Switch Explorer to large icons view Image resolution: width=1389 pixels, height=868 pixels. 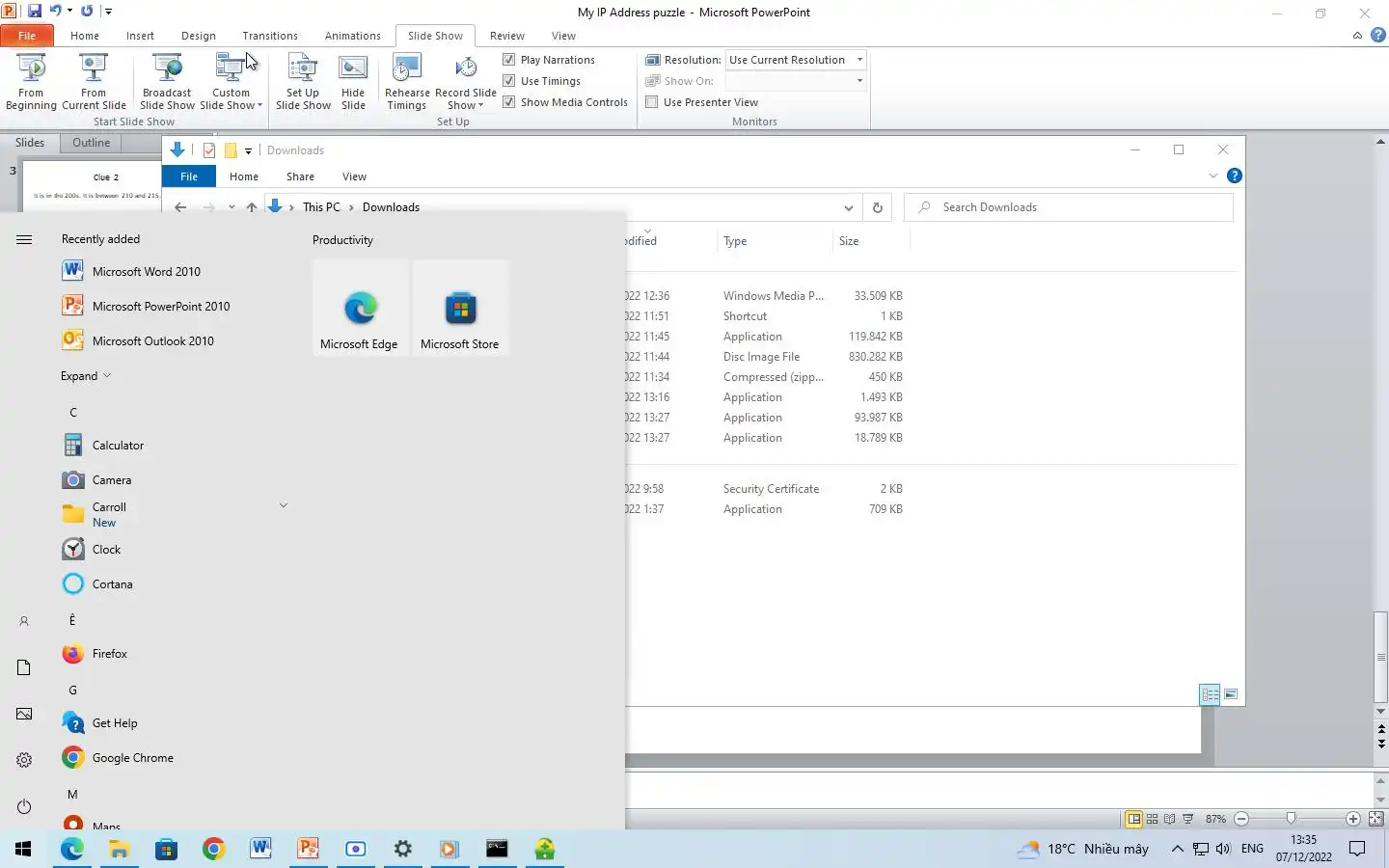tap(1231, 694)
